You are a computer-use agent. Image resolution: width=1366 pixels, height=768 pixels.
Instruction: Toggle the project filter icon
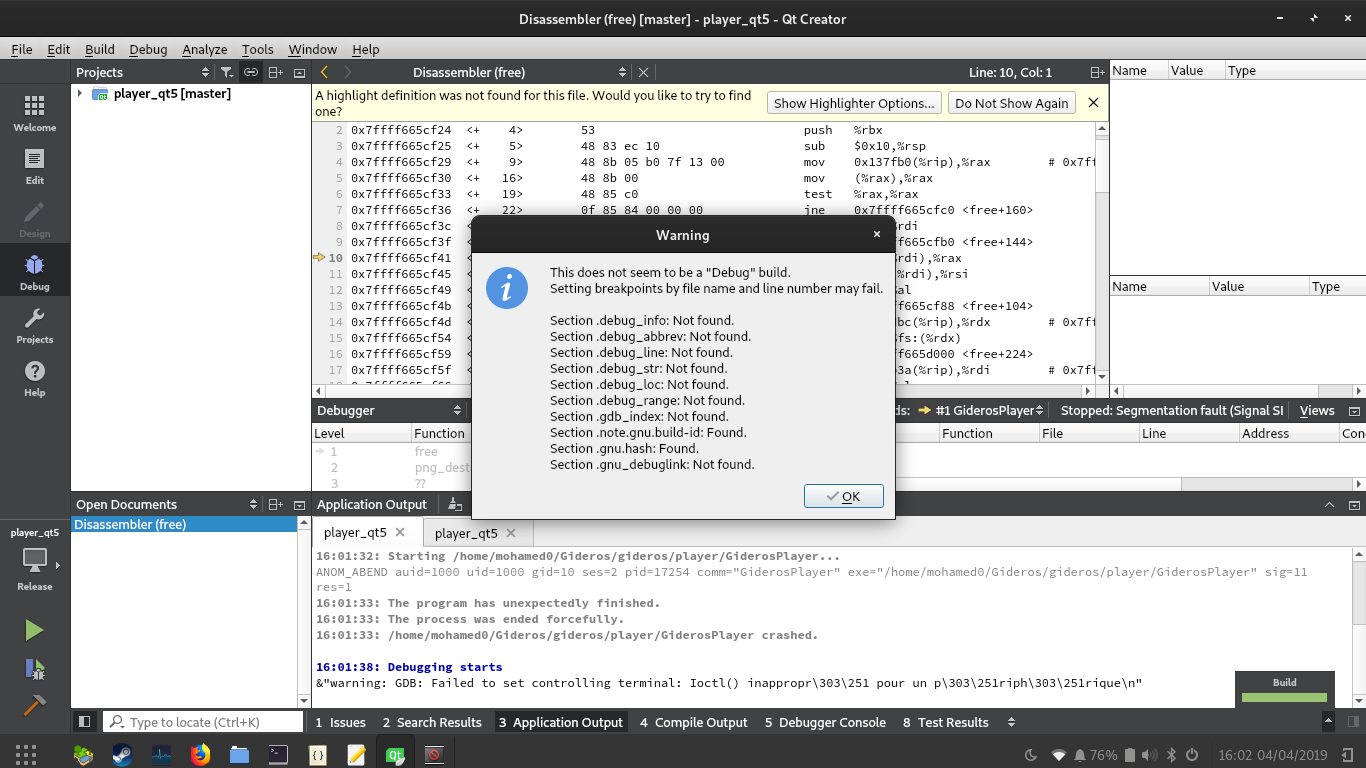[227, 72]
